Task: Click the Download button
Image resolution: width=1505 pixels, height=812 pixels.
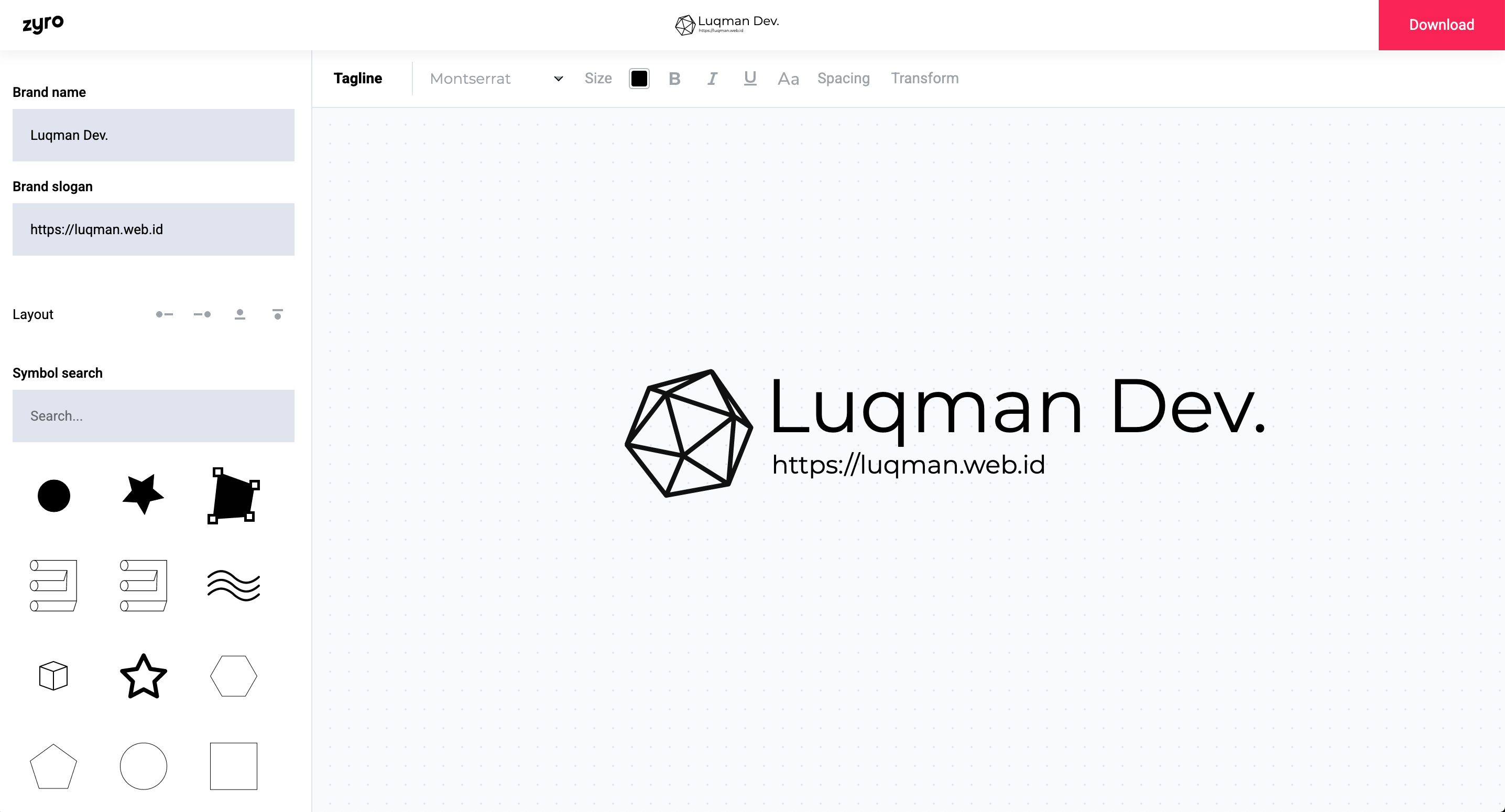Action: [x=1441, y=24]
